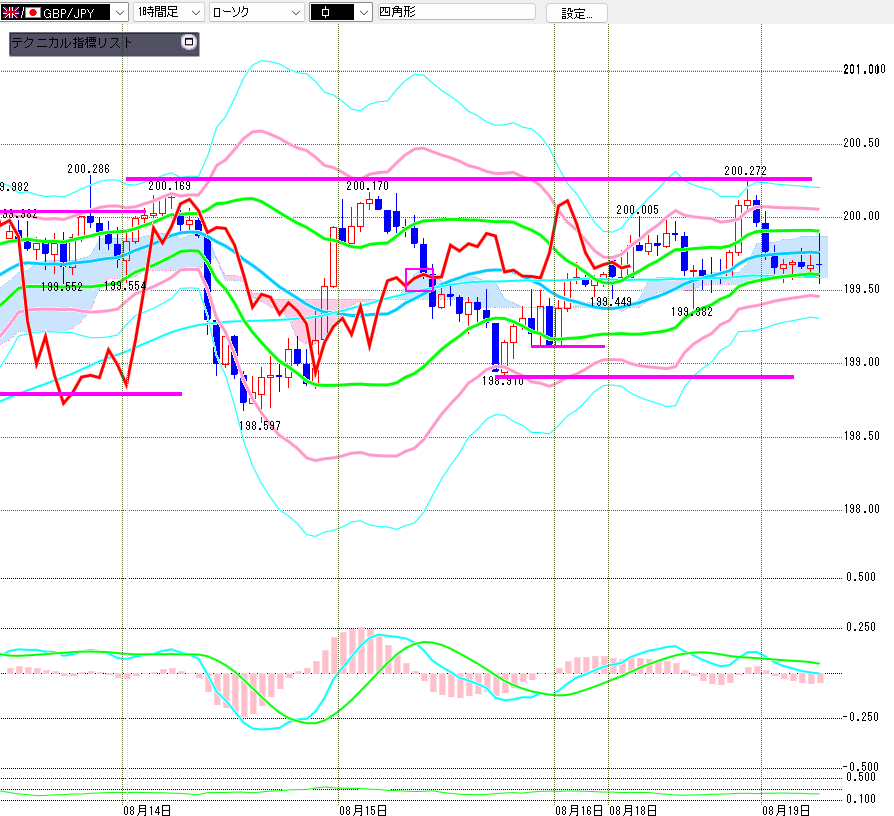
Task: Click the 08月16日 date label
Action: pyautogui.click(x=579, y=810)
